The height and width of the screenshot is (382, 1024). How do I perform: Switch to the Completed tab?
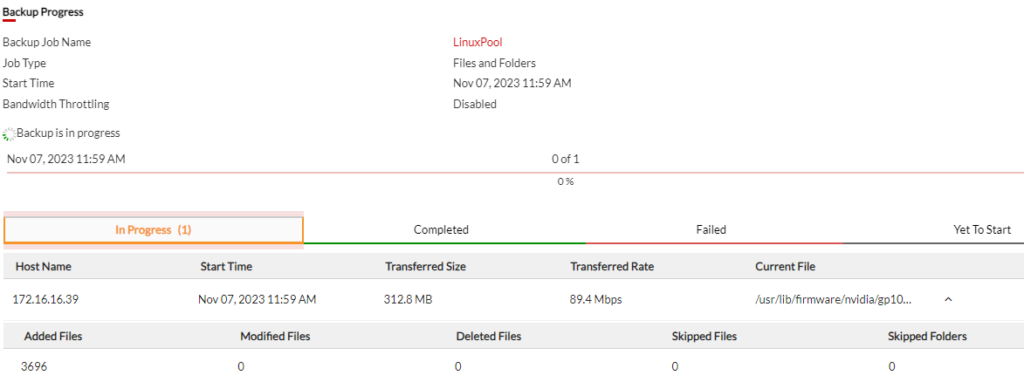441,230
